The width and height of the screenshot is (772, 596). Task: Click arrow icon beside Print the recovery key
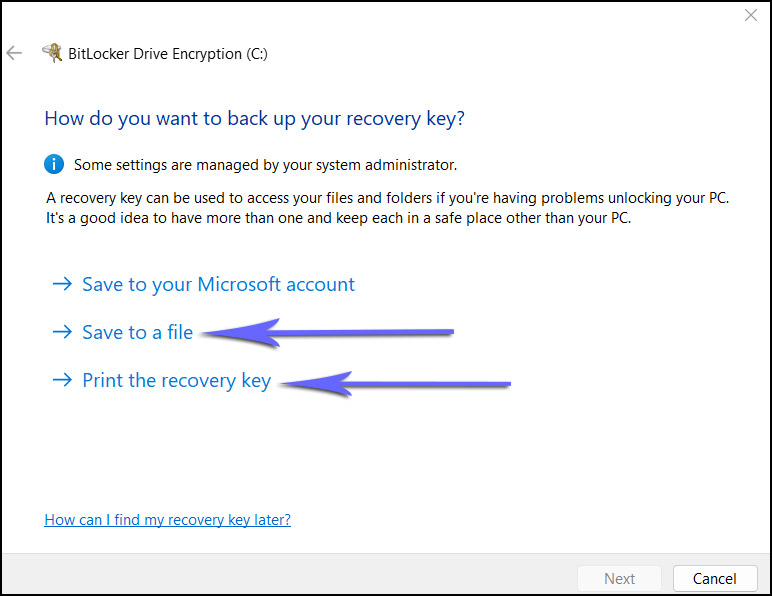(62, 381)
